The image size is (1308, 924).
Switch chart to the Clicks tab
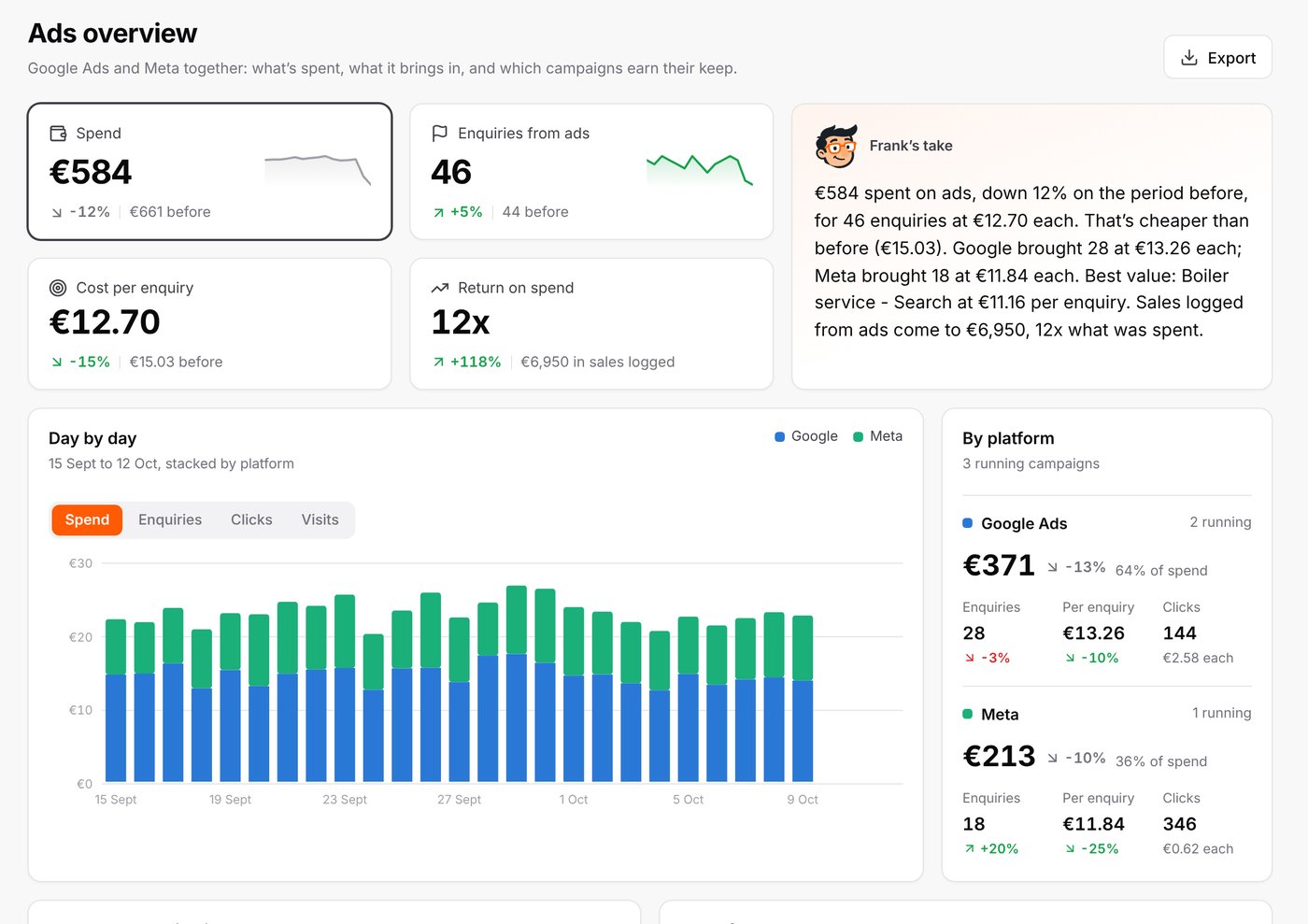(x=251, y=519)
